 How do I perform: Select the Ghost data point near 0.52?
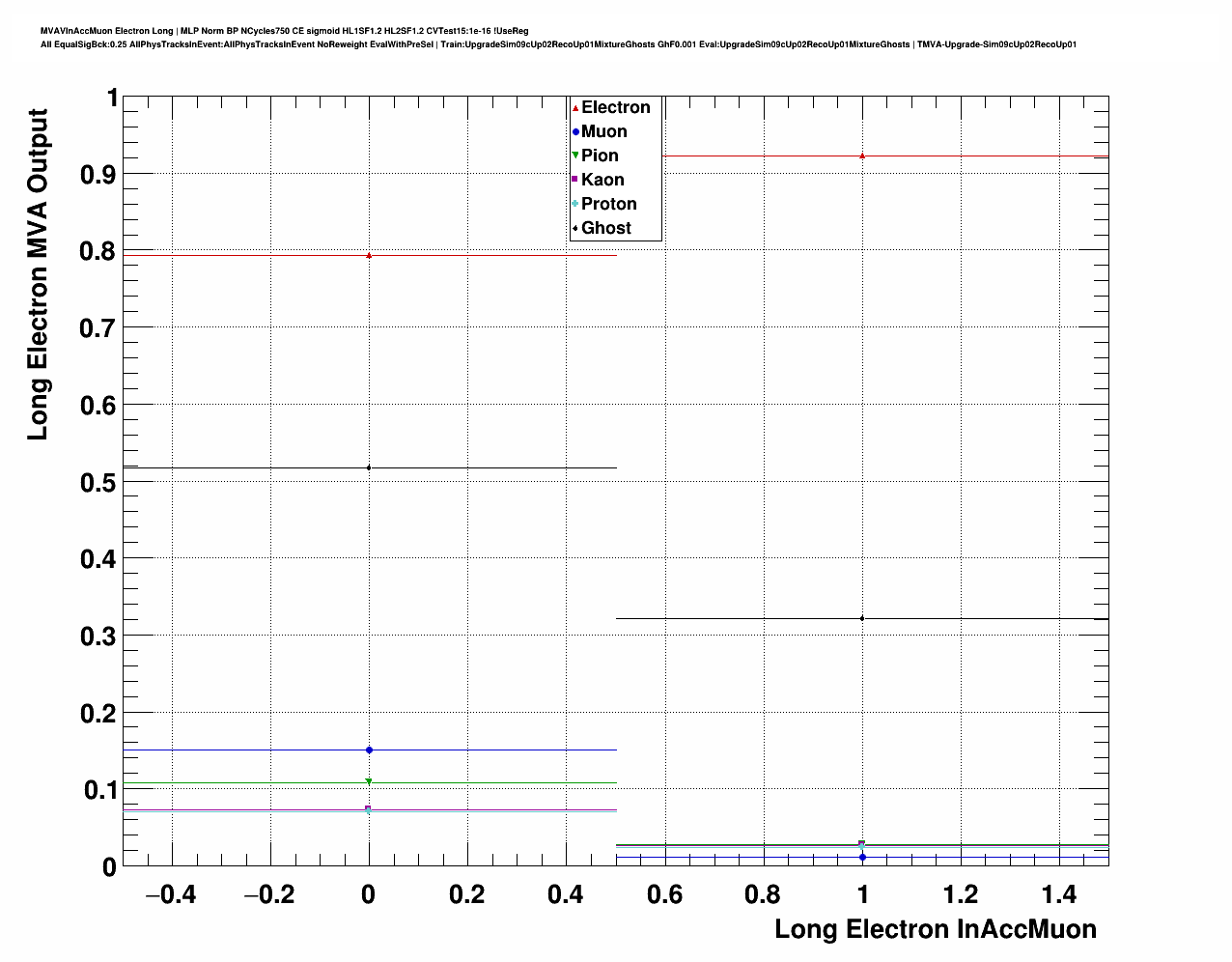click(x=369, y=467)
